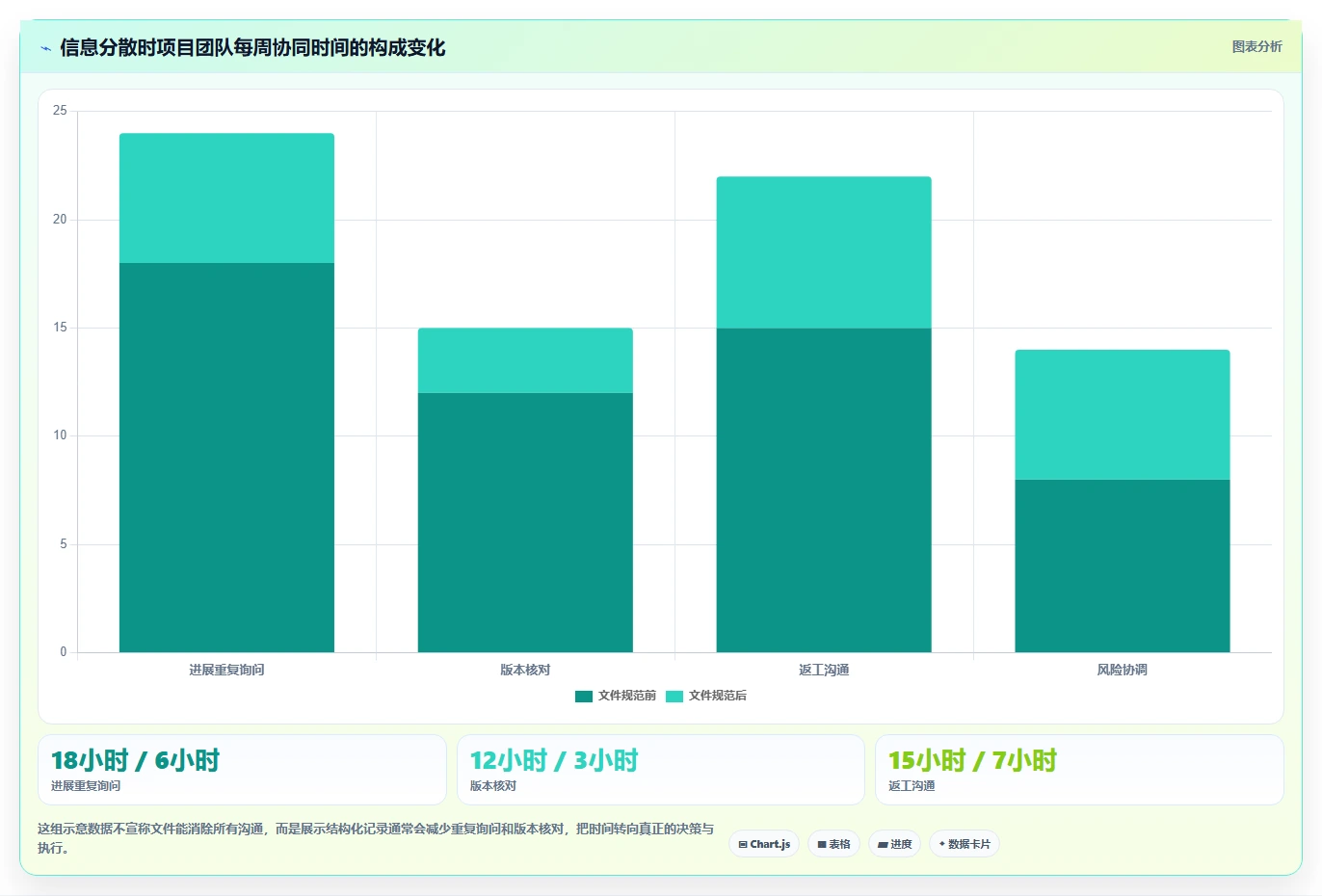The height and width of the screenshot is (896, 1322).
Task: Open the 15小时 / 7小时 data card
Action: tap(1079, 770)
